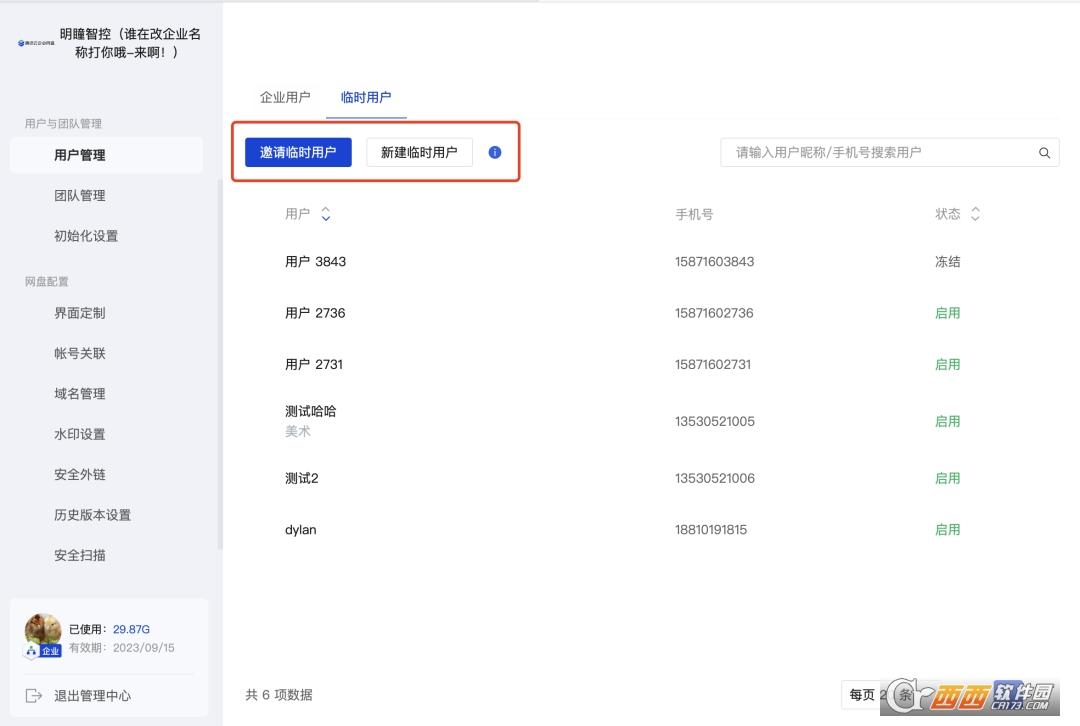Screen dimensions: 1080x726
Task: Click user name 用户 2736
Action: [315, 313]
